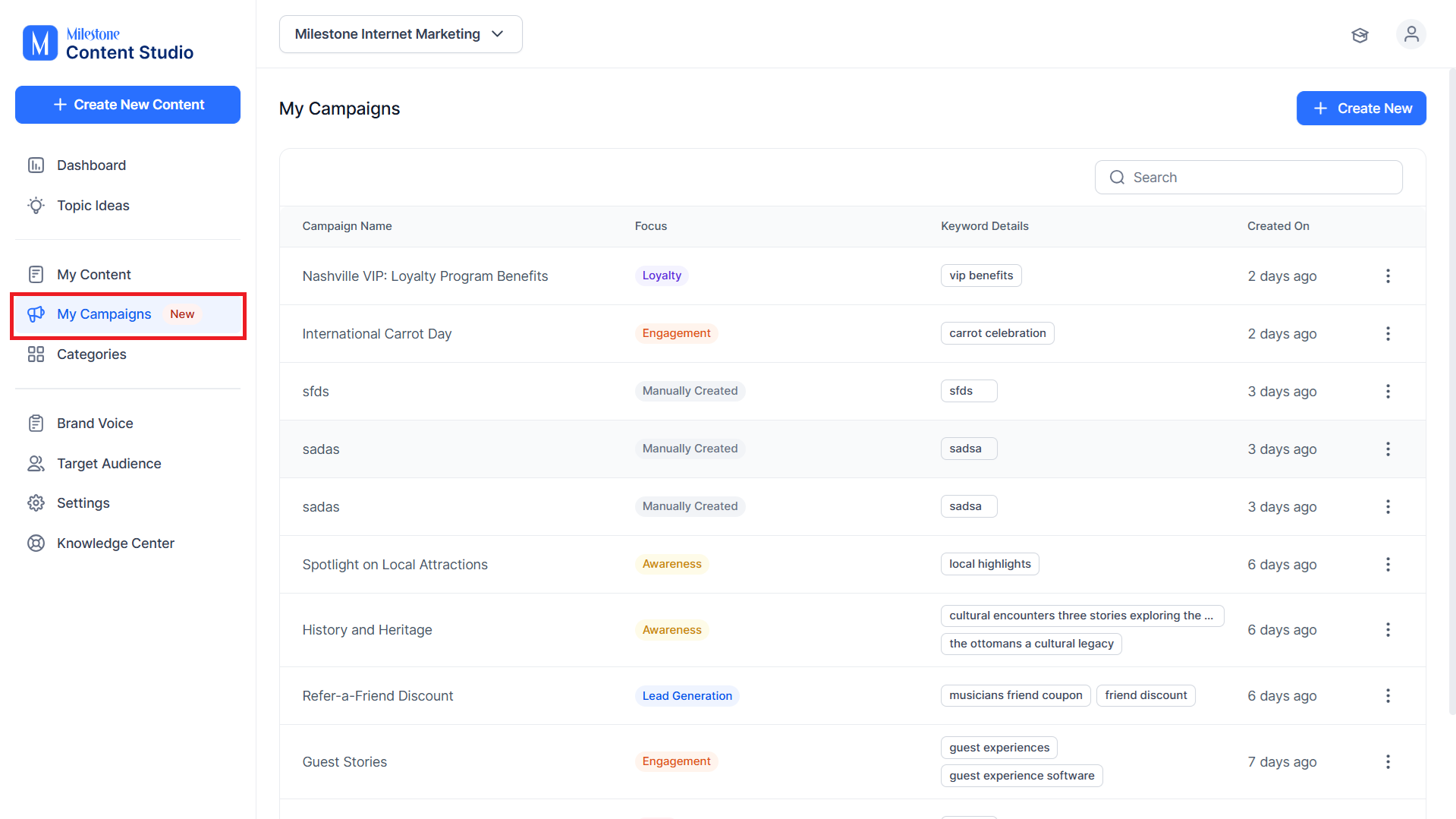Open the Refer-a-Friend Discount campaign

(x=378, y=696)
